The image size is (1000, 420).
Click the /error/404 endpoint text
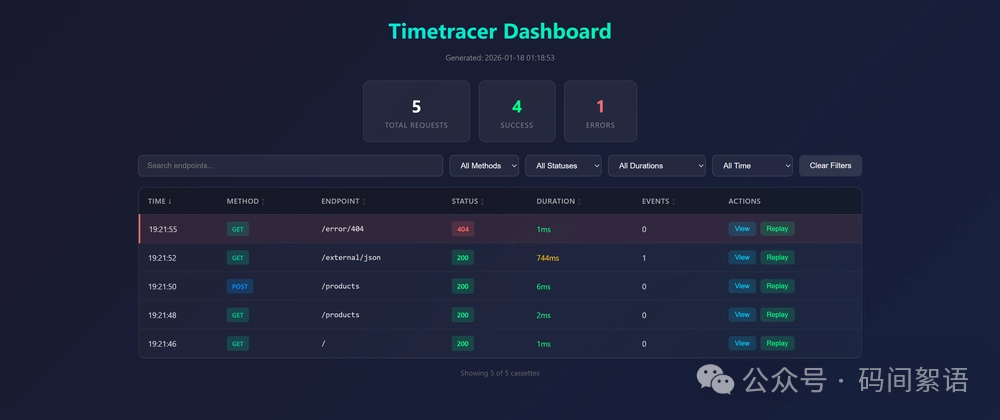342,229
